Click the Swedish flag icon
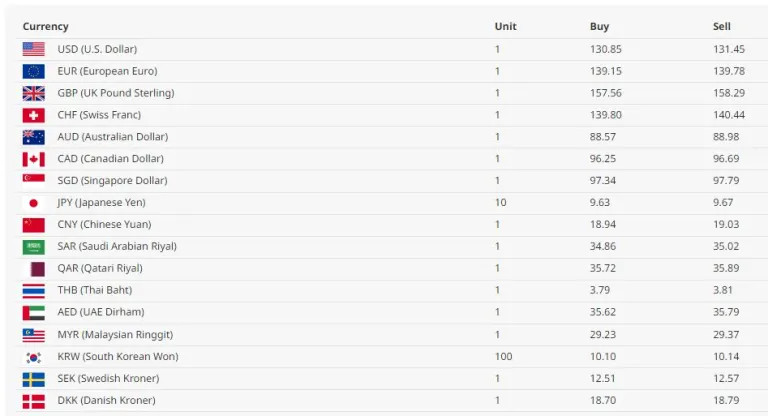 point(33,379)
